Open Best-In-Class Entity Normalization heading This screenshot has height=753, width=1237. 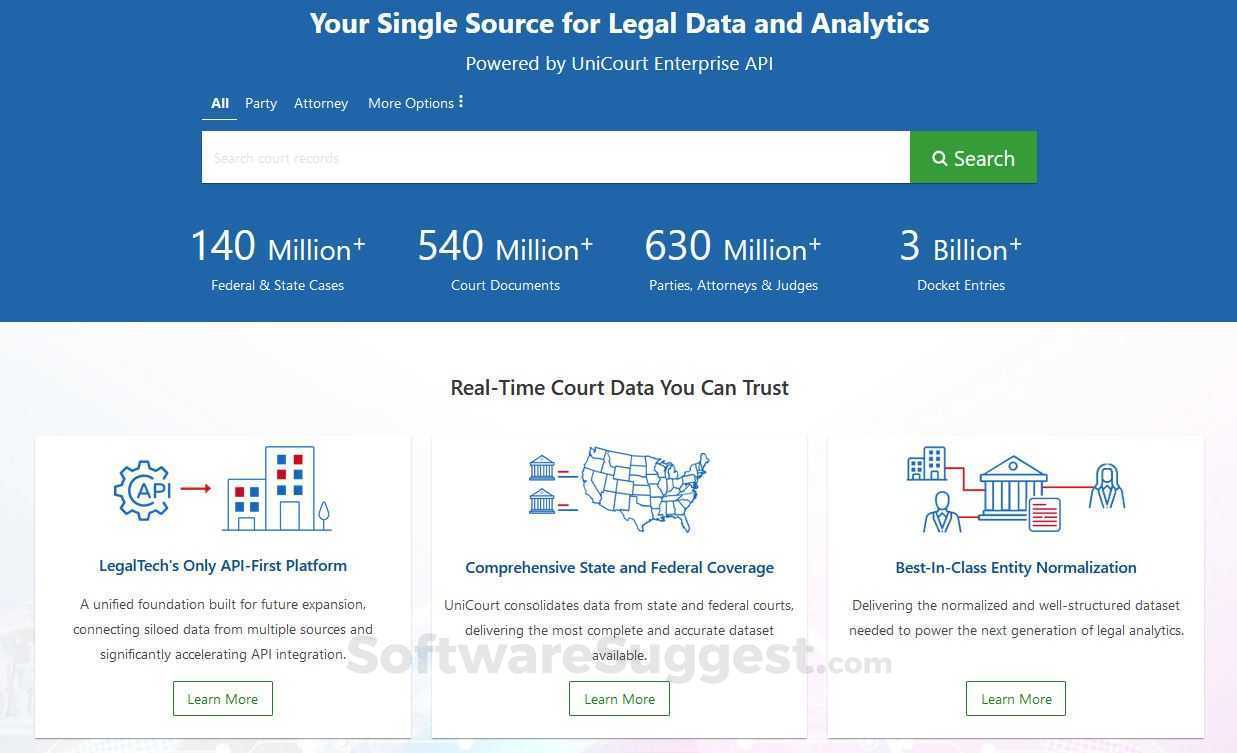click(x=1016, y=567)
